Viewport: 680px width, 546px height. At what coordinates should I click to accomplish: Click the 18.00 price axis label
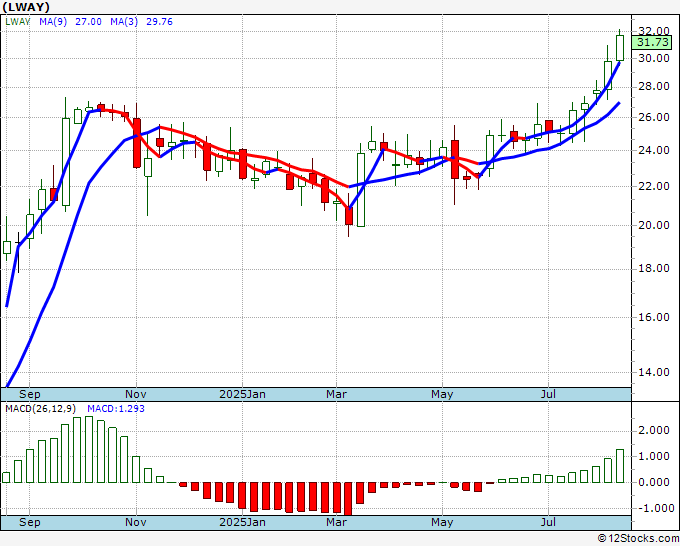pos(654,268)
